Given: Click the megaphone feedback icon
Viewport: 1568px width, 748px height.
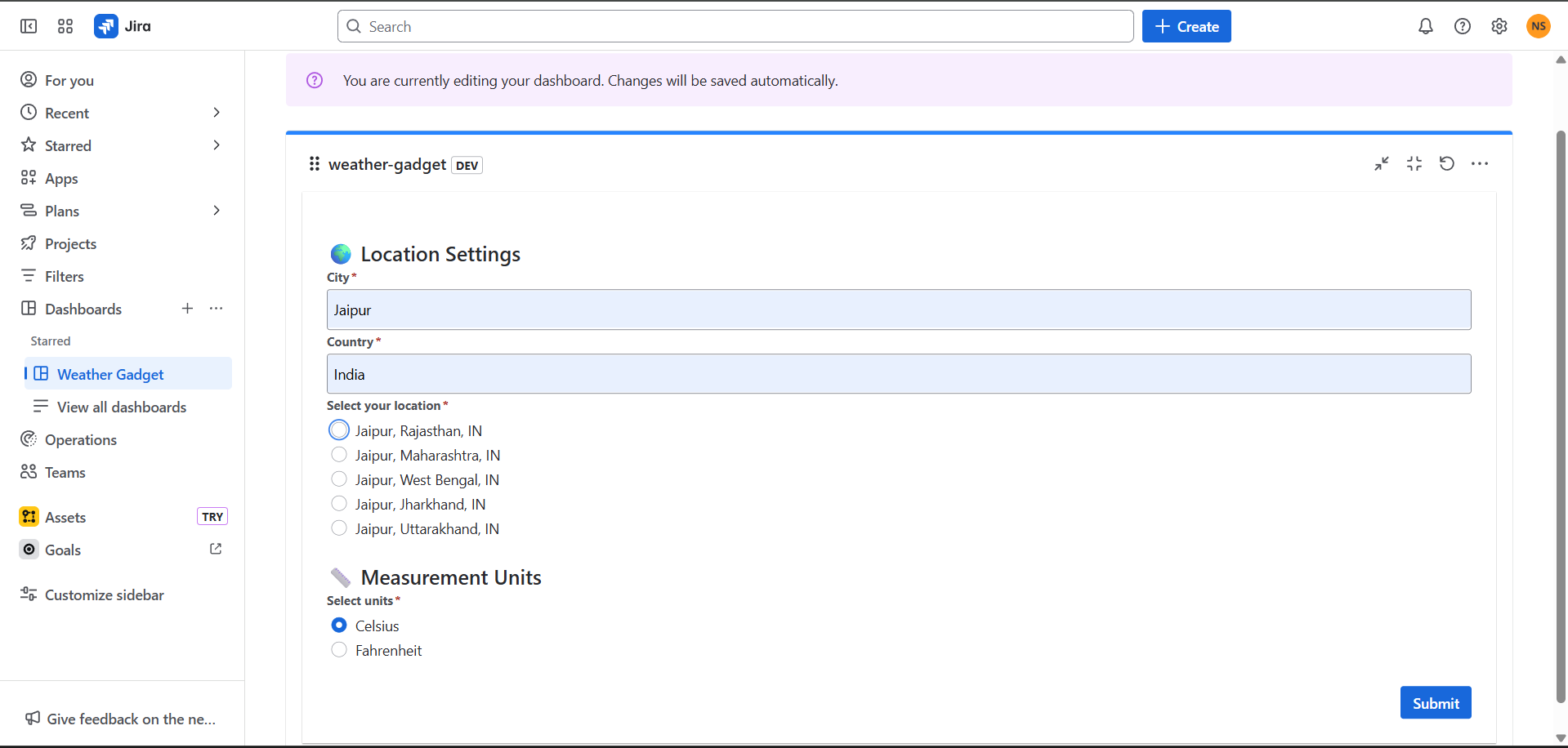Looking at the screenshot, I should [x=33, y=718].
